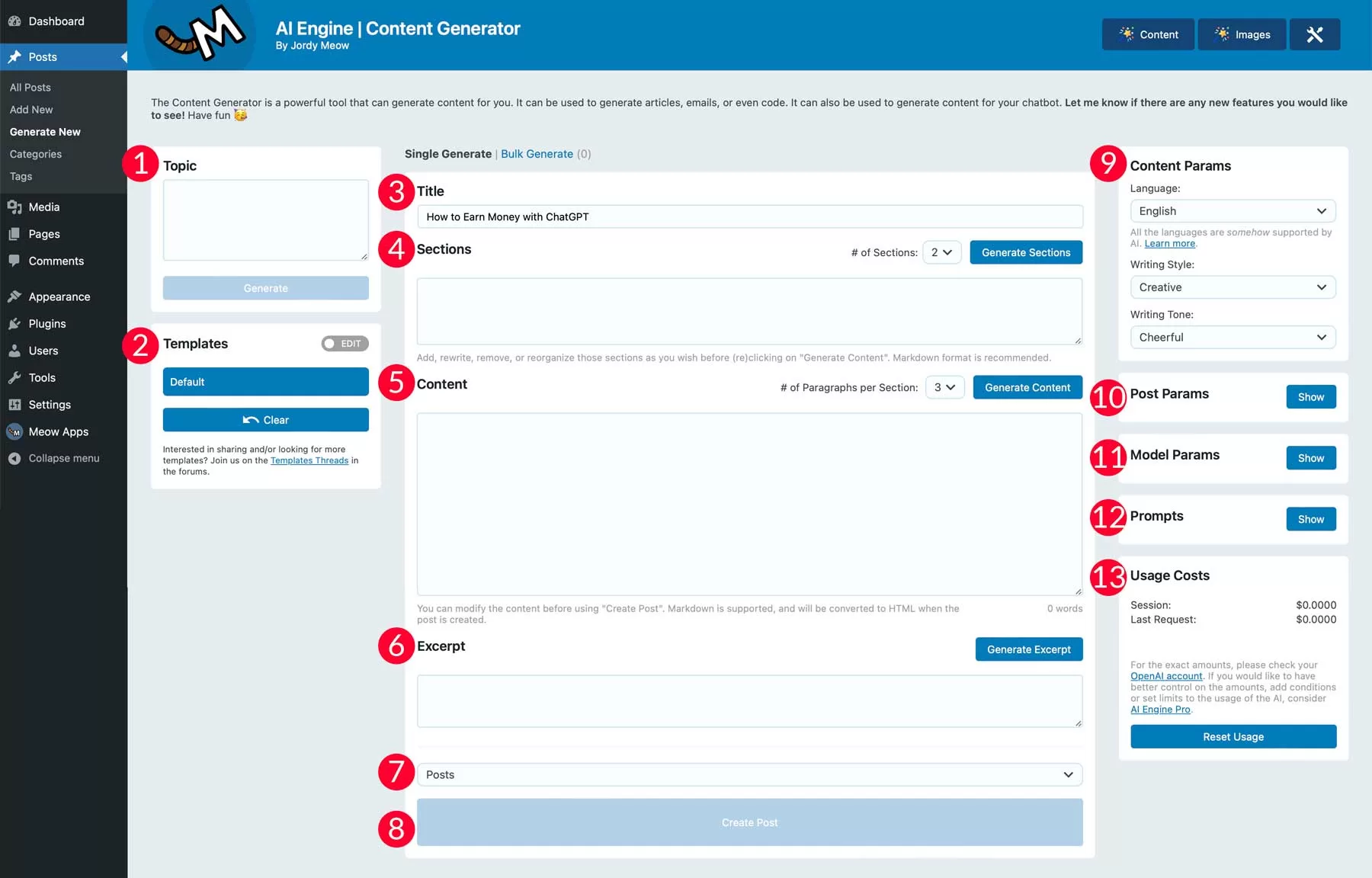Expand the Writing Style dropdown
This screenshot has height=878, width=1372.
tap(1232, 287)
